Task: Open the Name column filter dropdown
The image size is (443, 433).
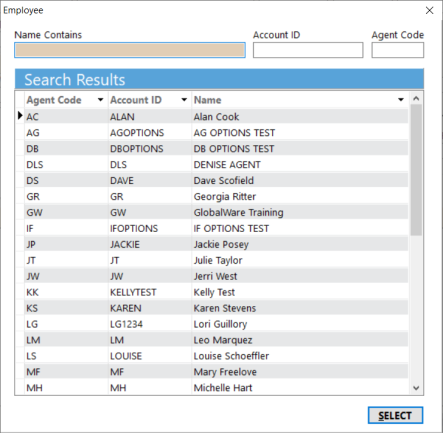Action: pos(401,100)
